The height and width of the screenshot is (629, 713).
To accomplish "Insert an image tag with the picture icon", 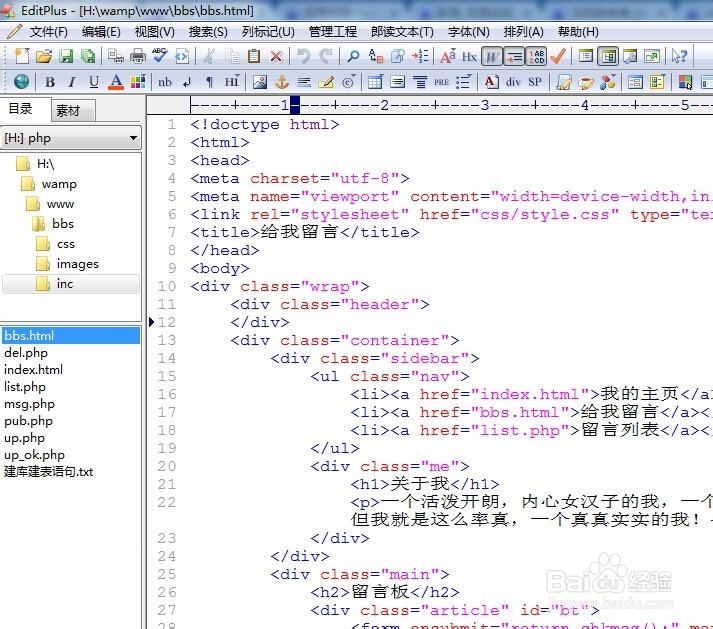I will point(260,82).
